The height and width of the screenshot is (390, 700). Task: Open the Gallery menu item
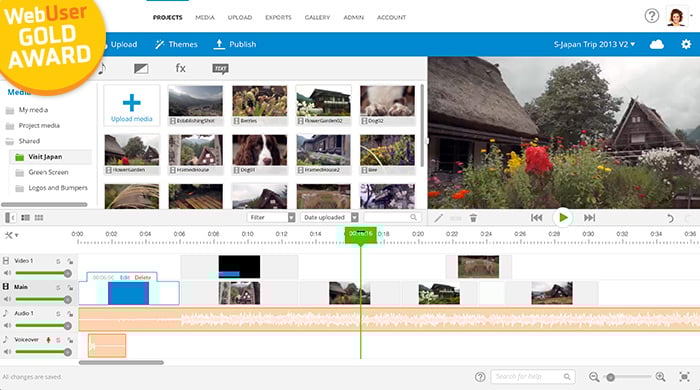[317, 17]
